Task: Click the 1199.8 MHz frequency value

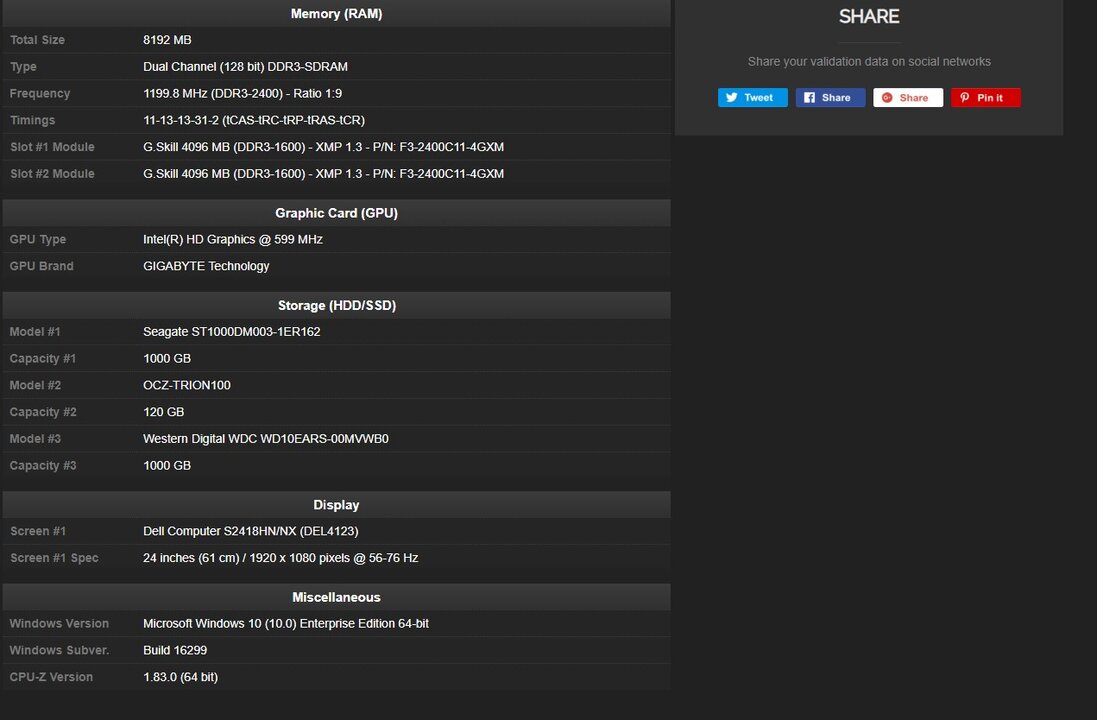Action: [x=243, y=93]
